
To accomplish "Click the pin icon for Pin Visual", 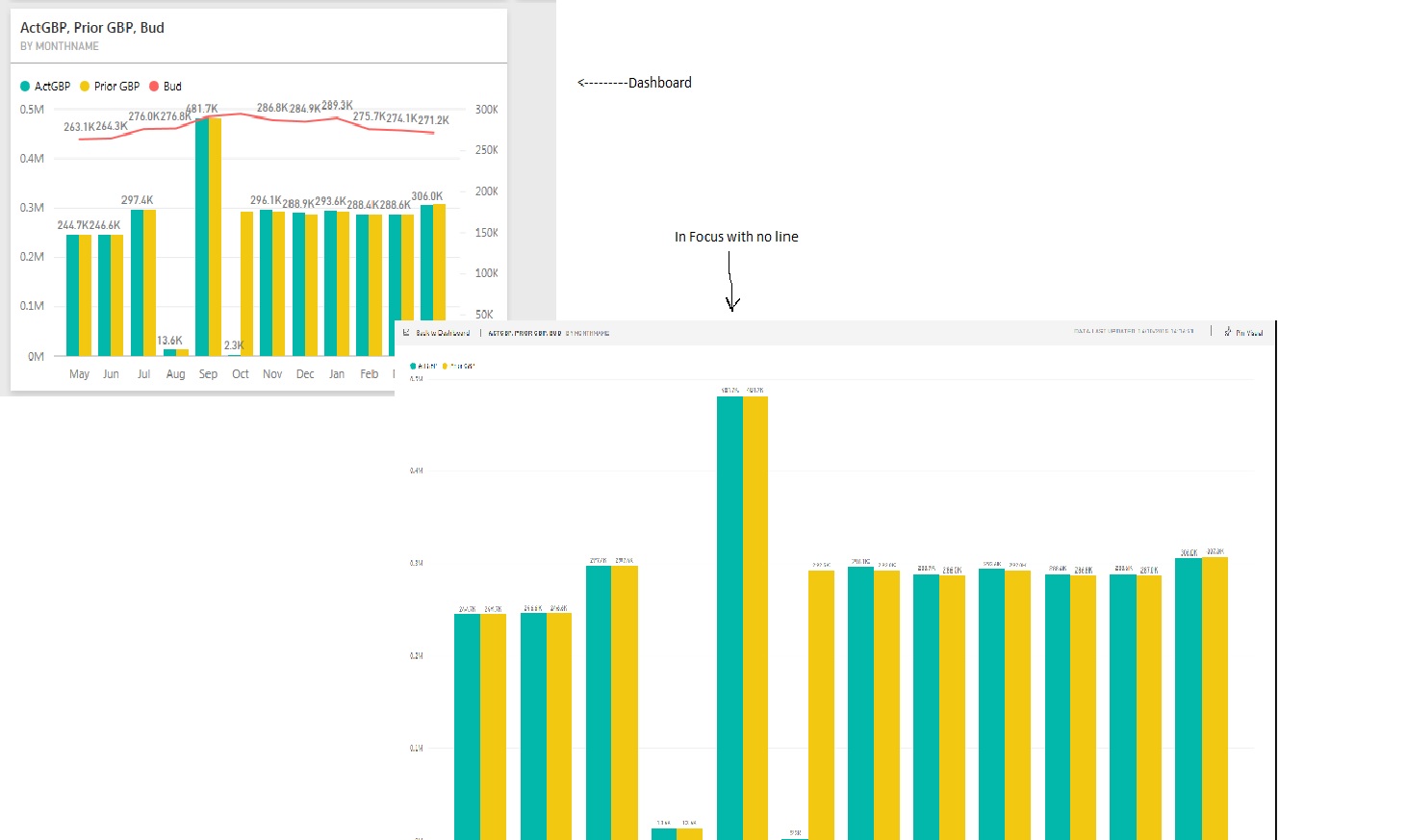I will tap(1228, 332).
